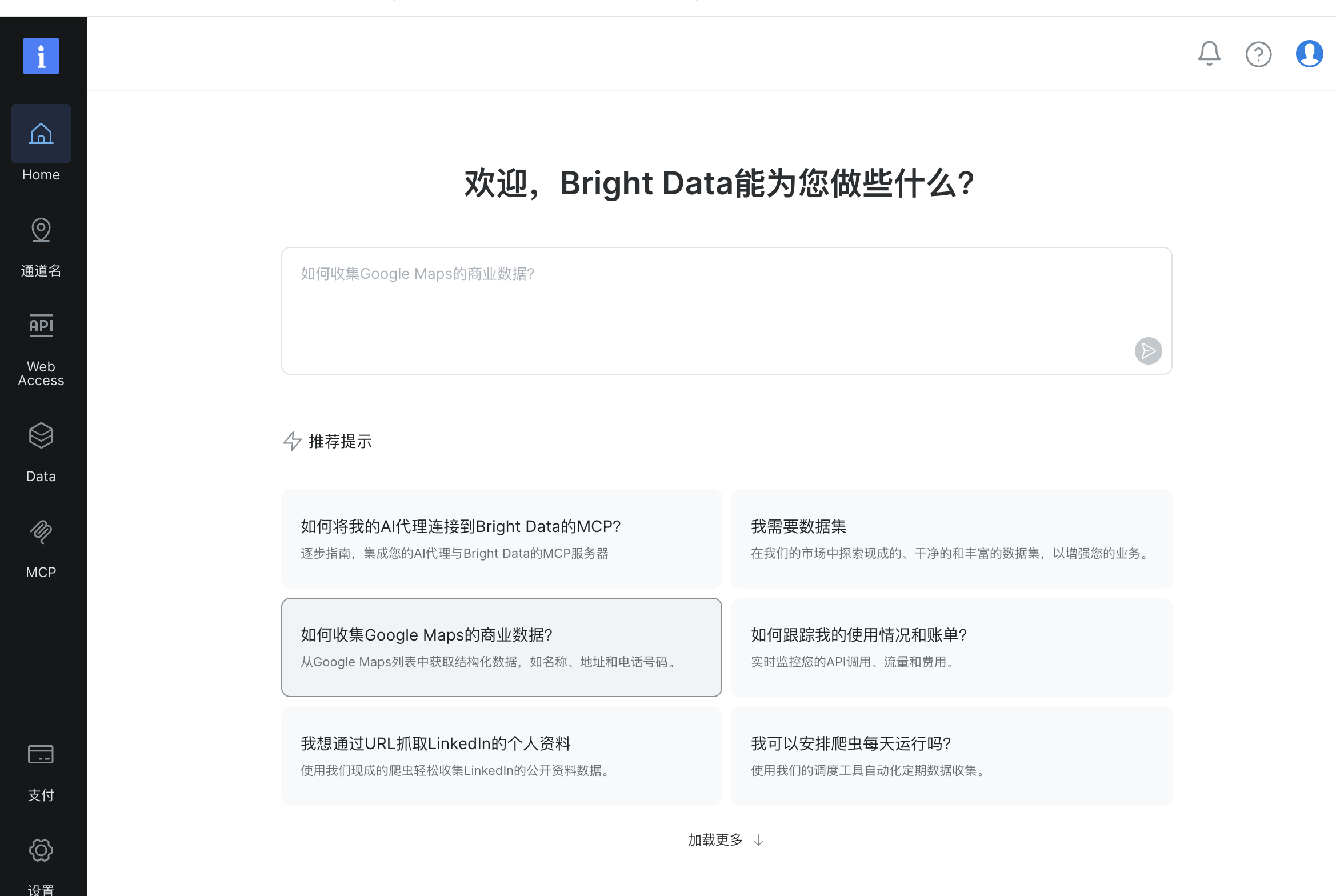Screen dimensions: 1336x896
Task: Open the Data layers icon
Action: point(41,436)
